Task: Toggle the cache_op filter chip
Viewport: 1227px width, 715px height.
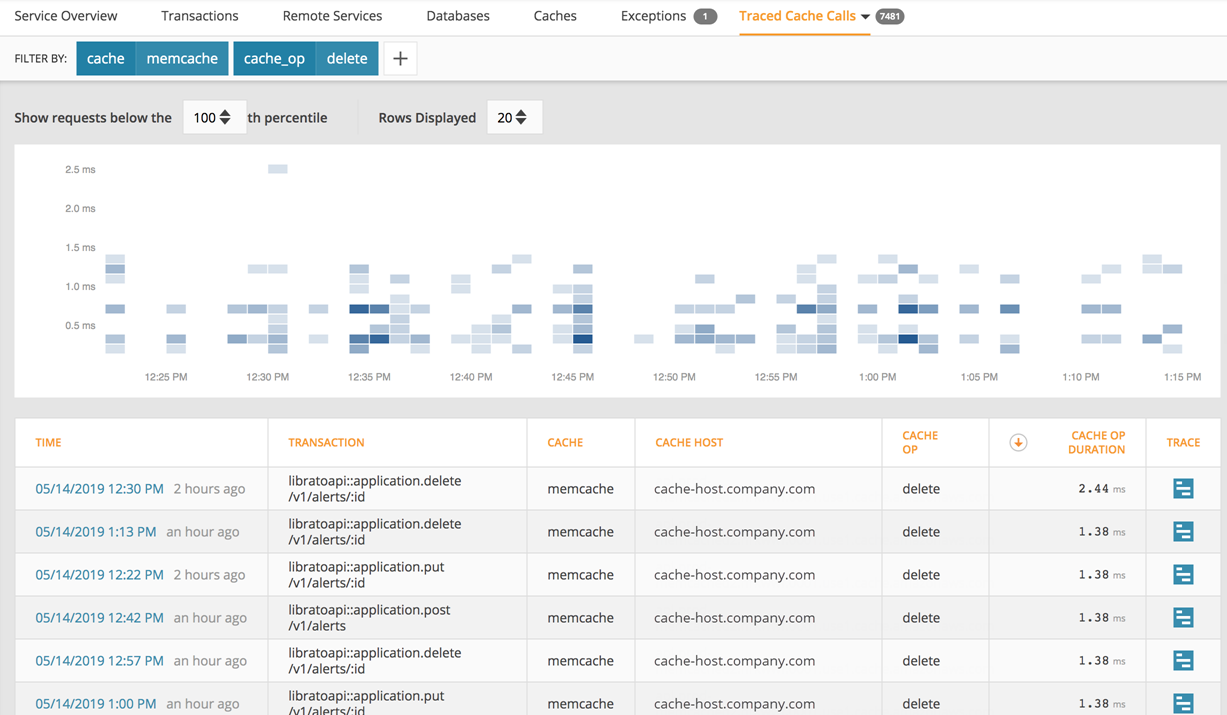Action: click(x=274, y=58)
